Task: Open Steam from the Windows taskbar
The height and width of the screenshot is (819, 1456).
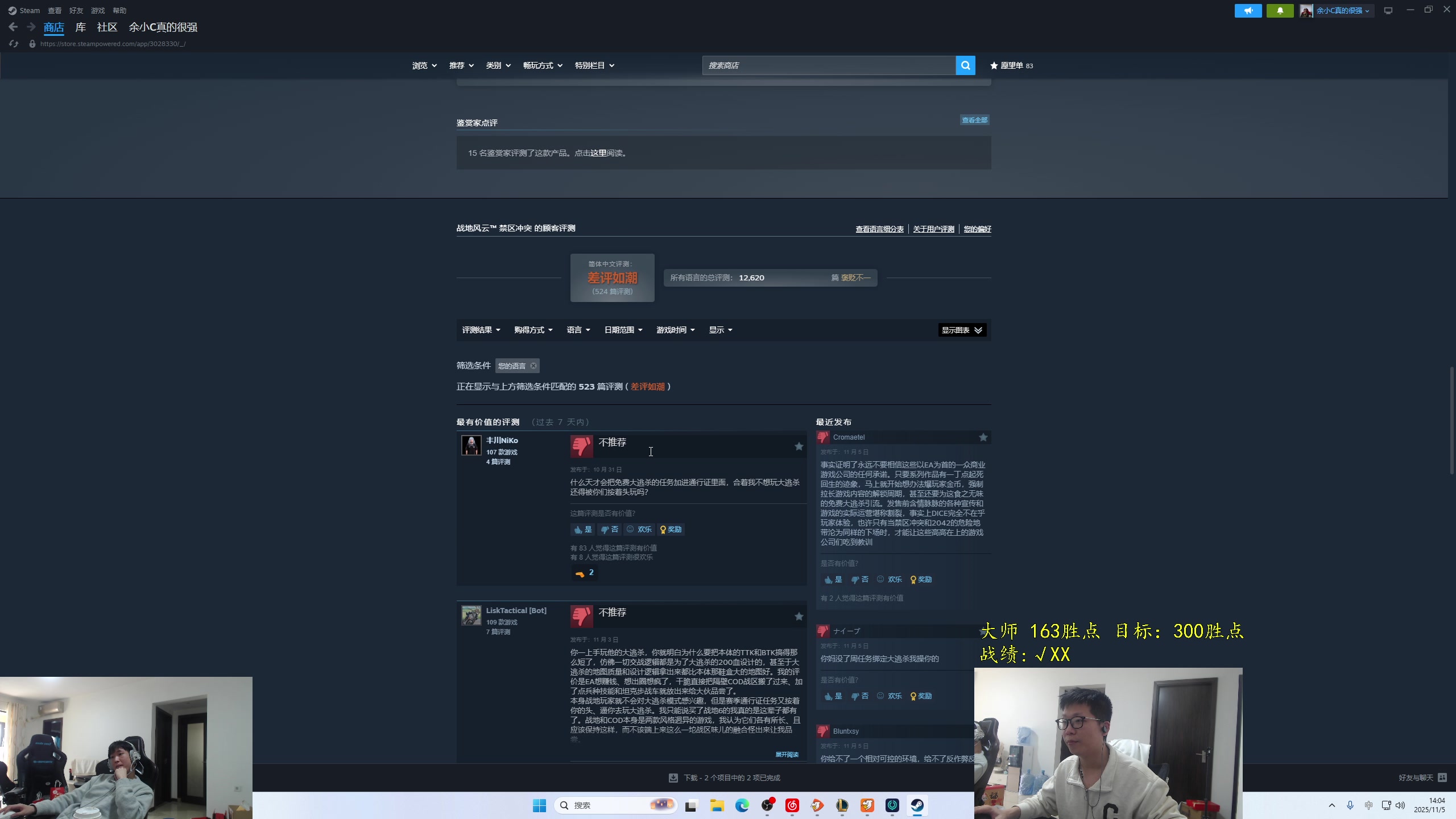Action: click(917, 805)
